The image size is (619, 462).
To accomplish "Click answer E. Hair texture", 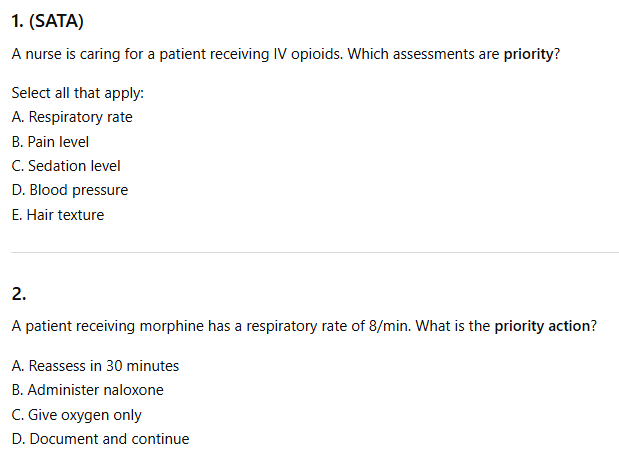I will [58, 215].
